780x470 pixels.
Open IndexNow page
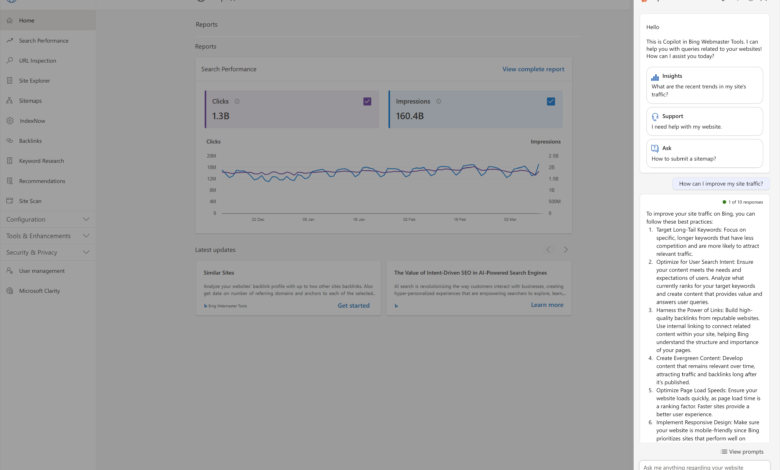(48, 121)
